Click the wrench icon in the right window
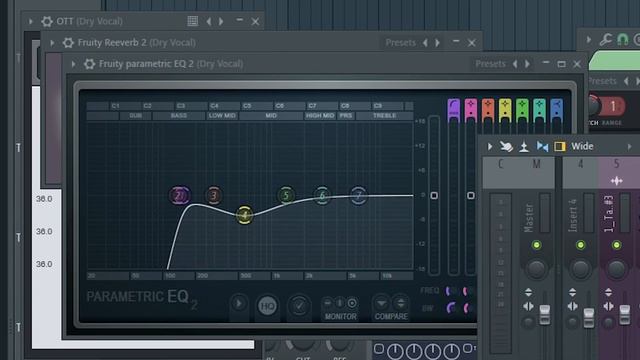Viewport: 640px width, 360px height. tap(605, 39)
